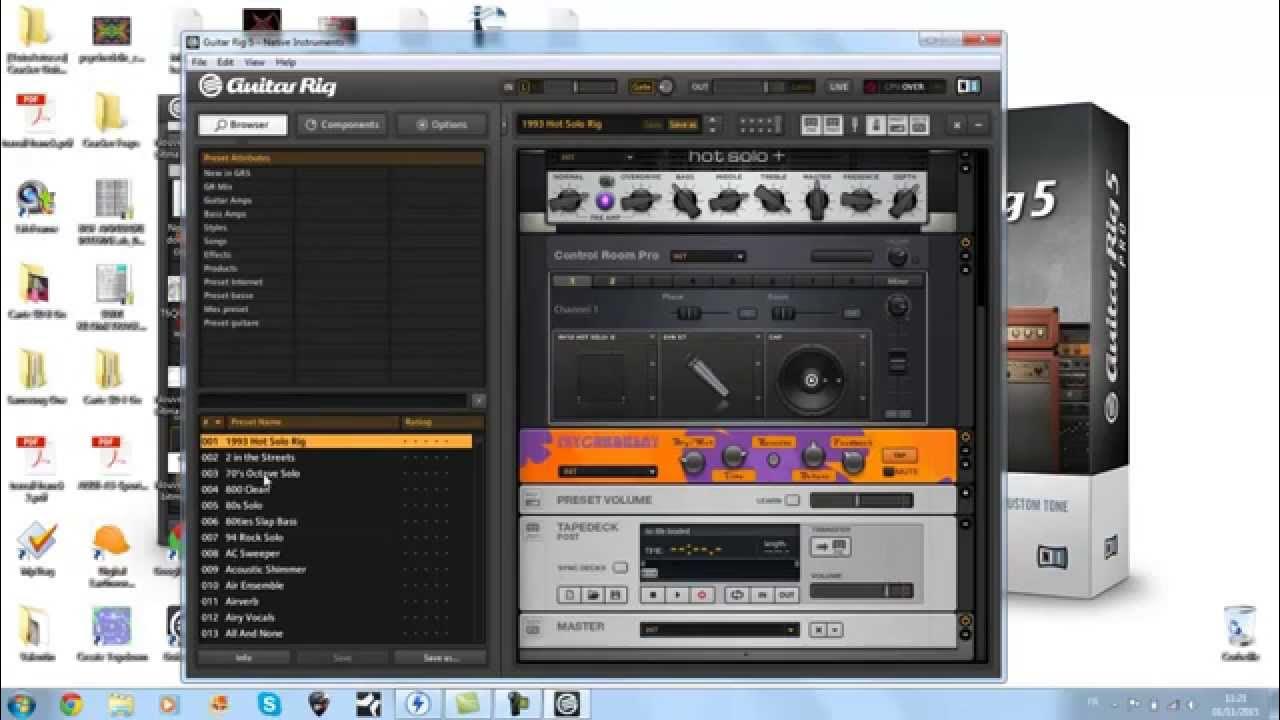Click the Tapedeck save disk icon
The image size is (1280, 720).
point(615,595)
